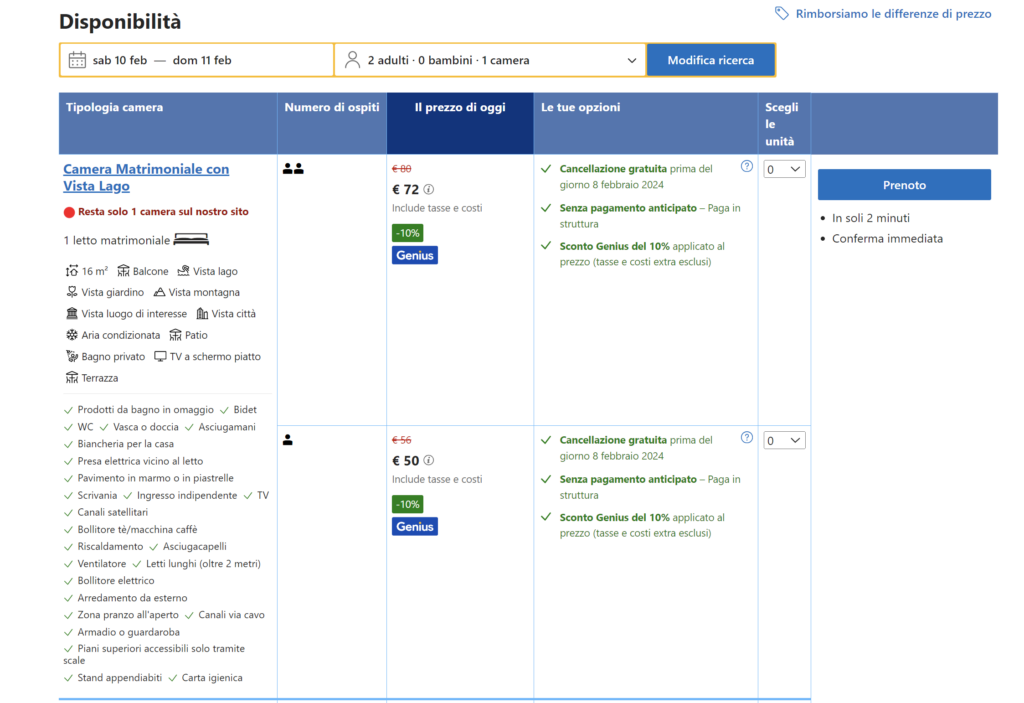Click the Genius badge under € 72
The height and width of the screenshot is (703, 1024).
[414, 255]
